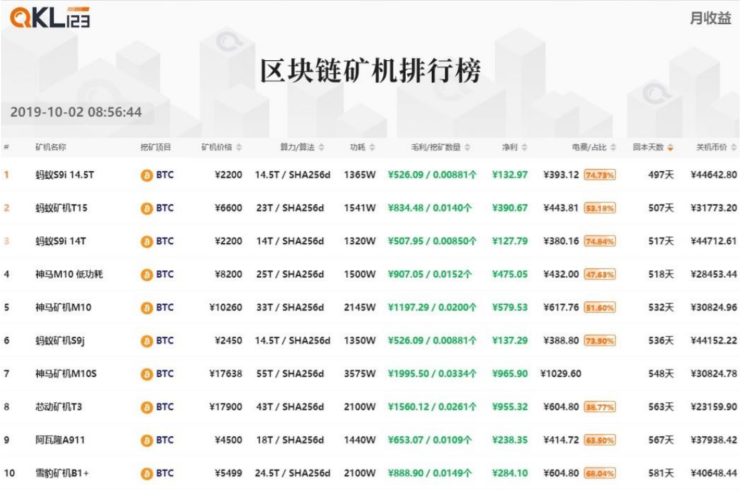Image resolution: width=745 pixels, height=493 pixels.
Task: Click Bitcoin icon in 神马M10 低功耗 row
Action: [x=146, y=275]
